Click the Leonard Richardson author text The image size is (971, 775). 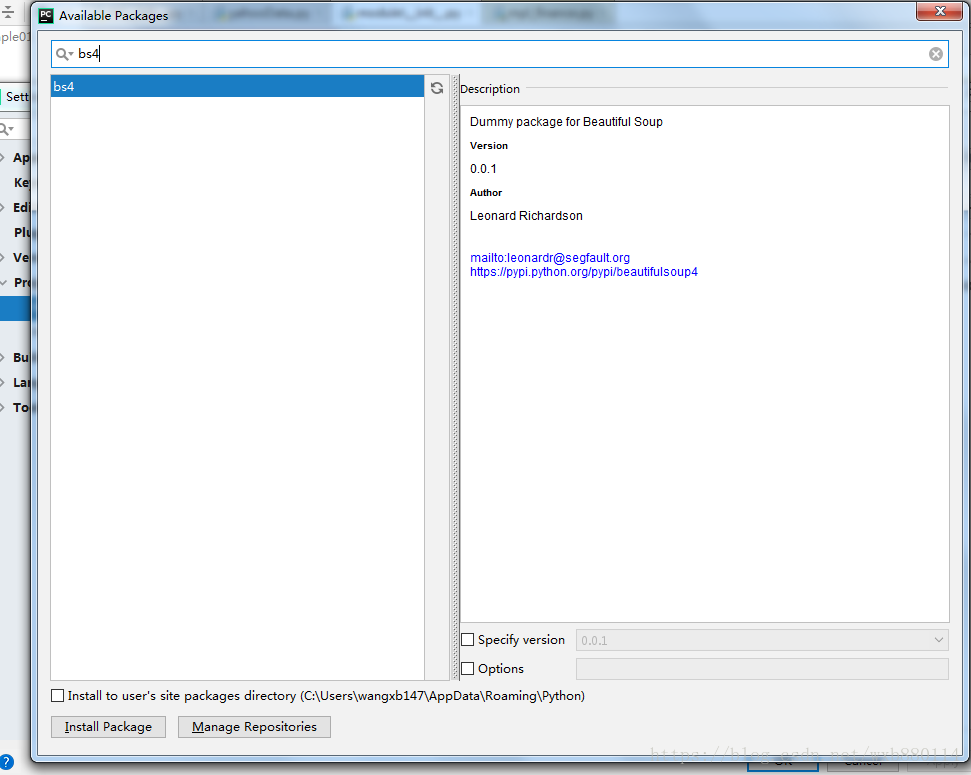pyautogui.click(x=526, y=216)
